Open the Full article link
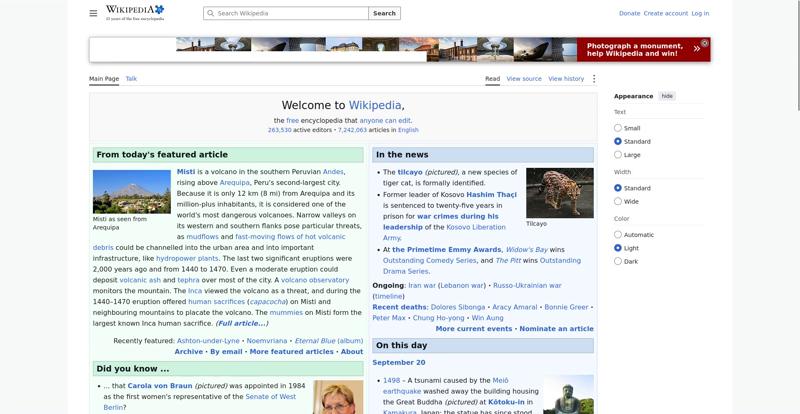 [x=242, y=323]
